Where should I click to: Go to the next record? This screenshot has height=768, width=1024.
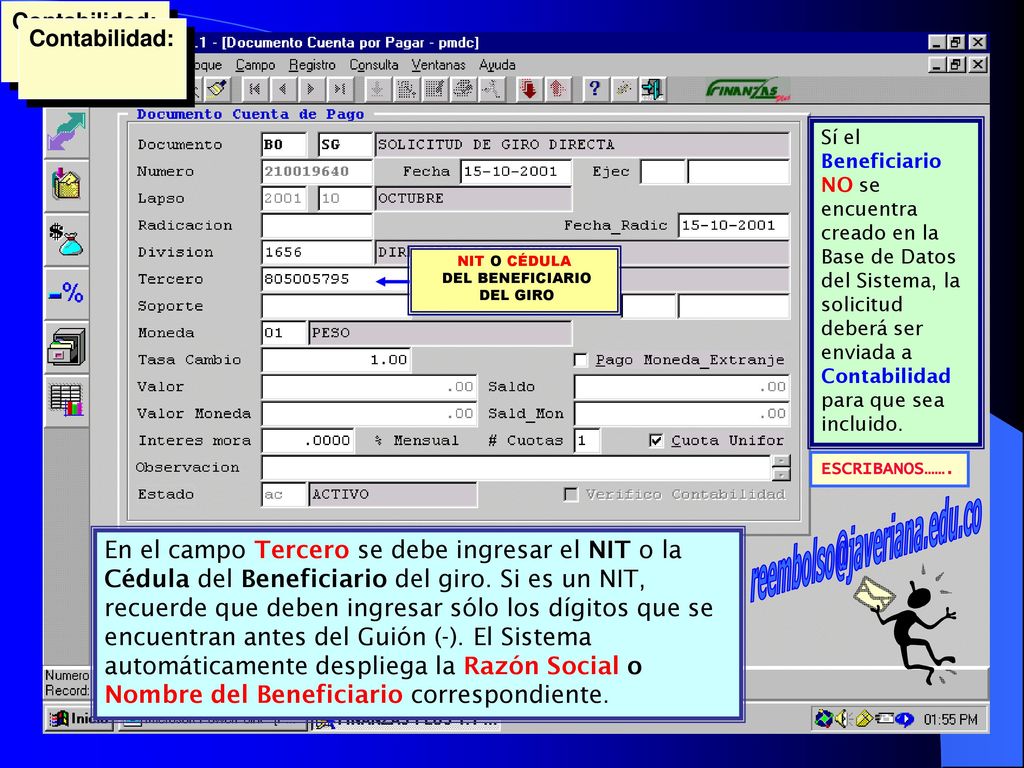point(311,89)
